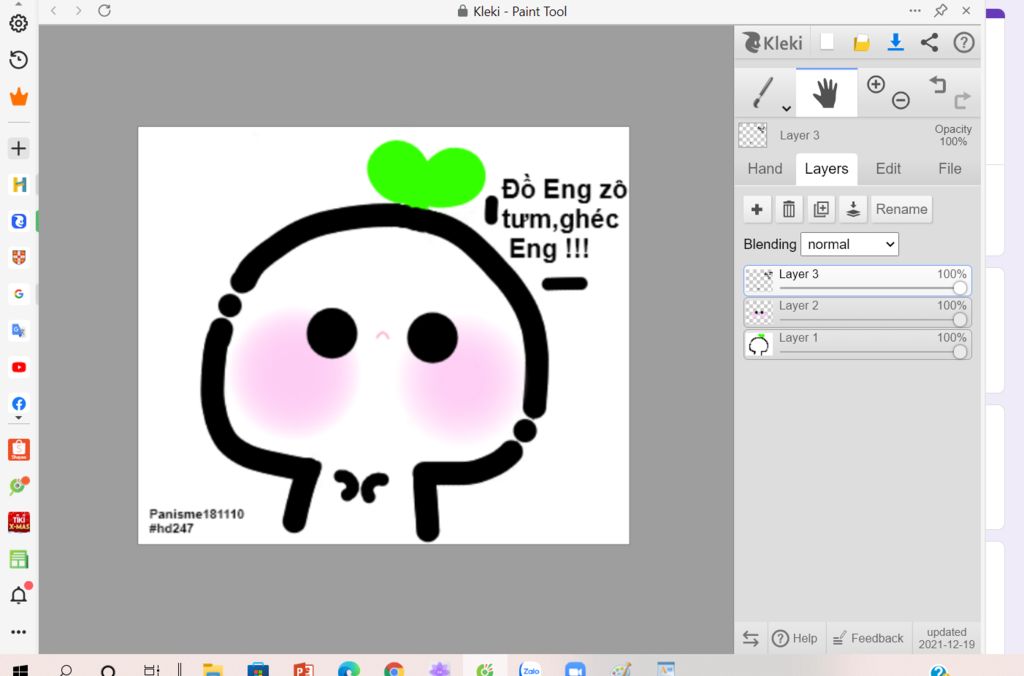Open Google Chrome from the taskbar
This screenshot has height=676, width=1024.
click(x=394, y=670)
